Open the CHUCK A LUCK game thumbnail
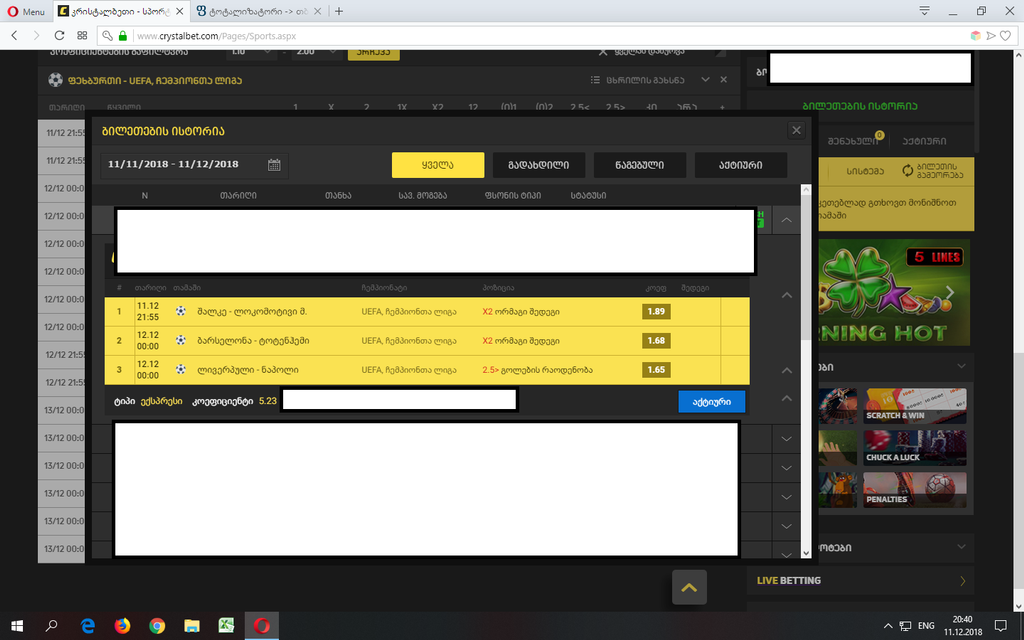The height and width of the screenshot is (640, 1024). [914, 447]
